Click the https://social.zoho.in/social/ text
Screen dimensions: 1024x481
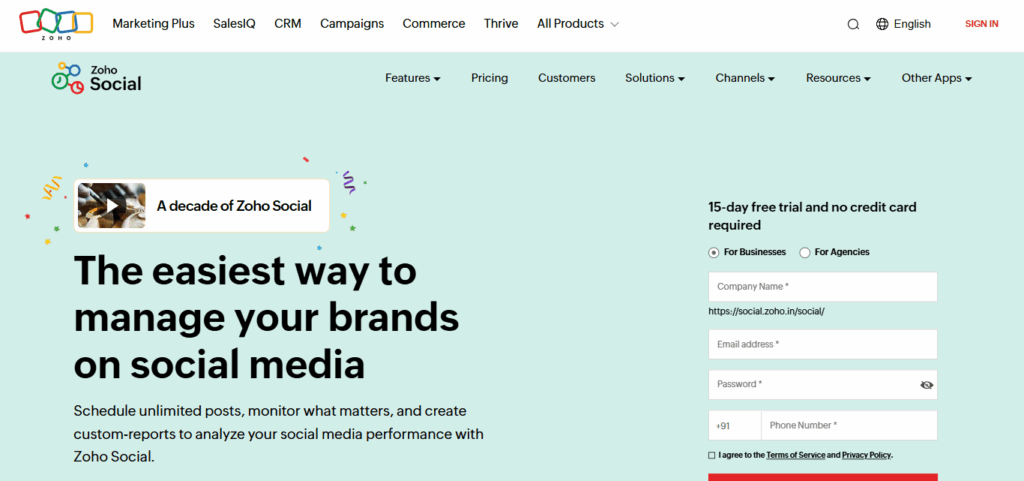(766, 312)
